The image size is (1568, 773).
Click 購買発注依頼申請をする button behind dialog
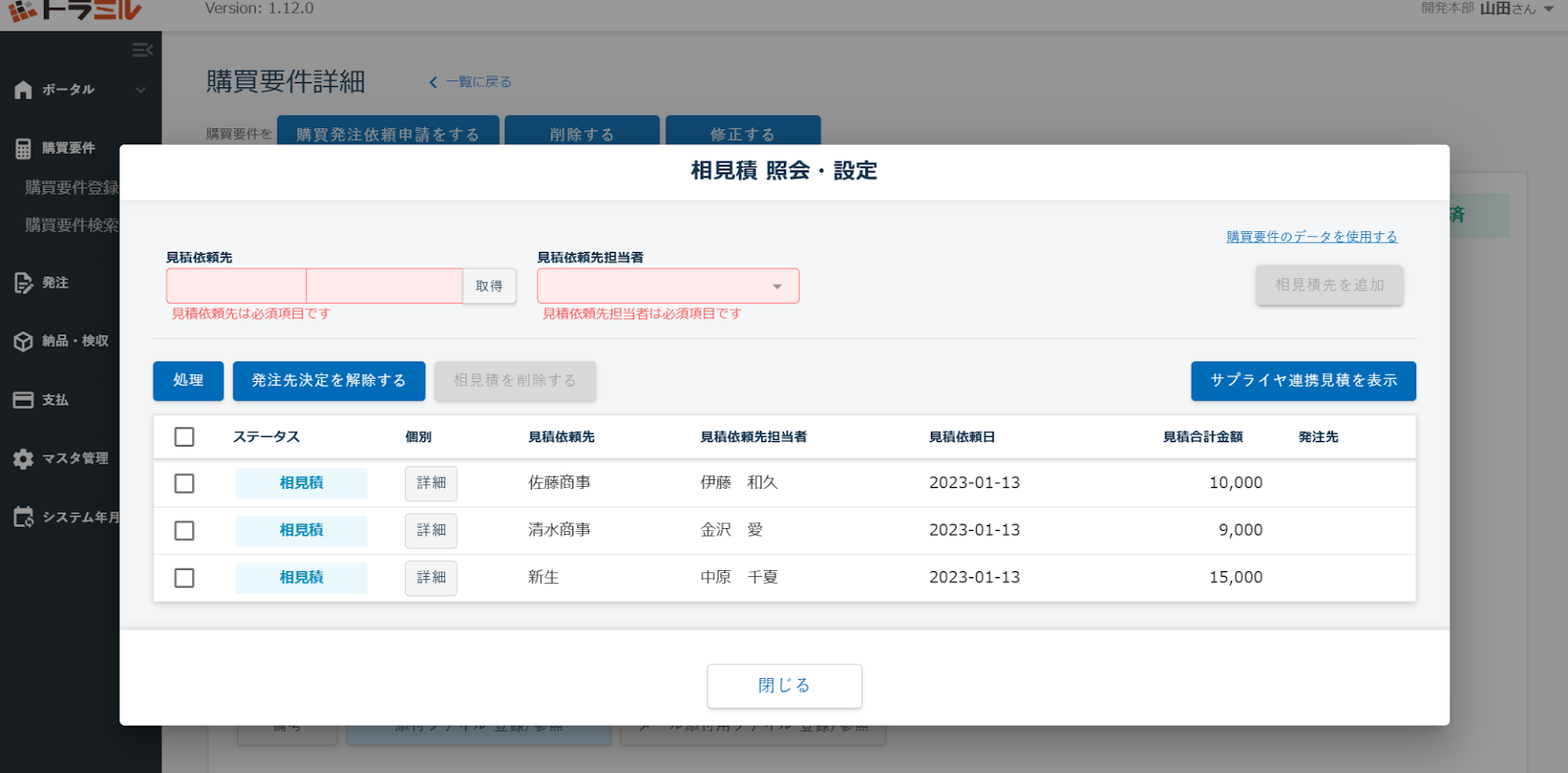(388, 130)
